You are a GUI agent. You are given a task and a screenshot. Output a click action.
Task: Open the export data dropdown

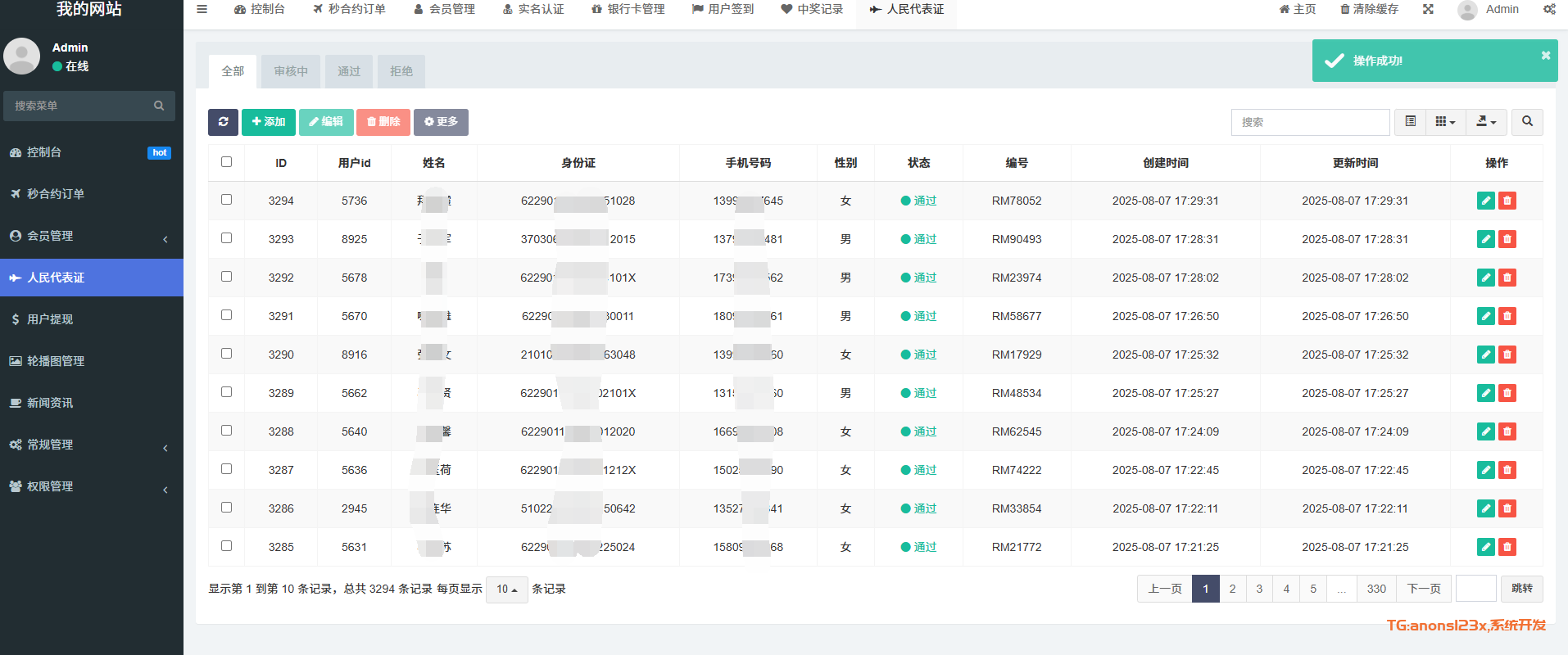pyautogui.click(x=1485, y=122)
